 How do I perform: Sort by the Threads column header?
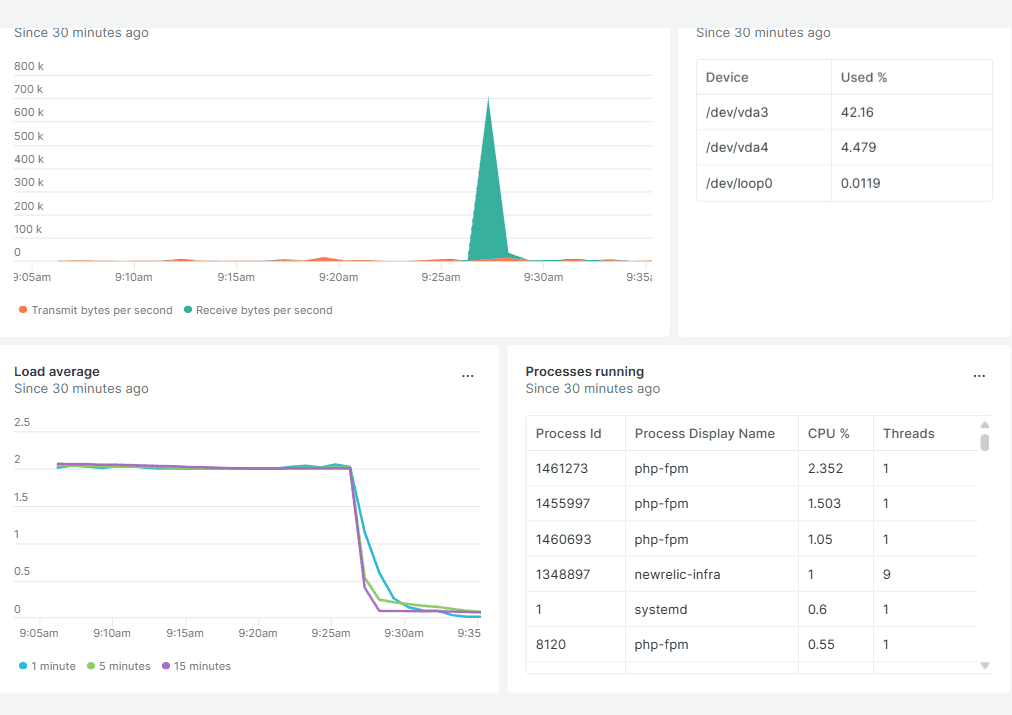(x=908, y=434)
